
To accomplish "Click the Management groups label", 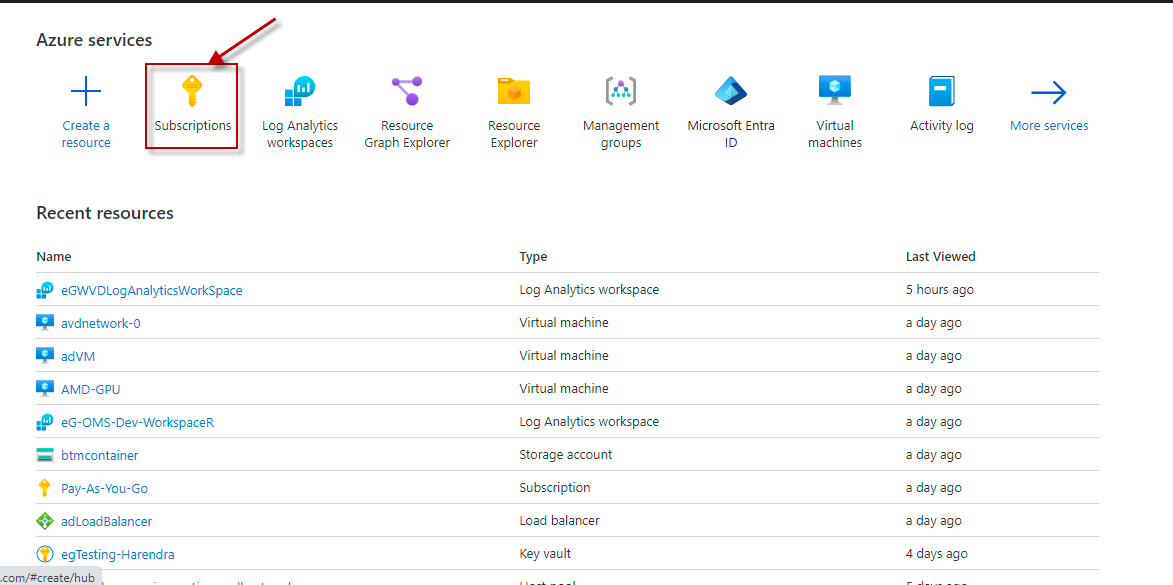I will 621,134.
